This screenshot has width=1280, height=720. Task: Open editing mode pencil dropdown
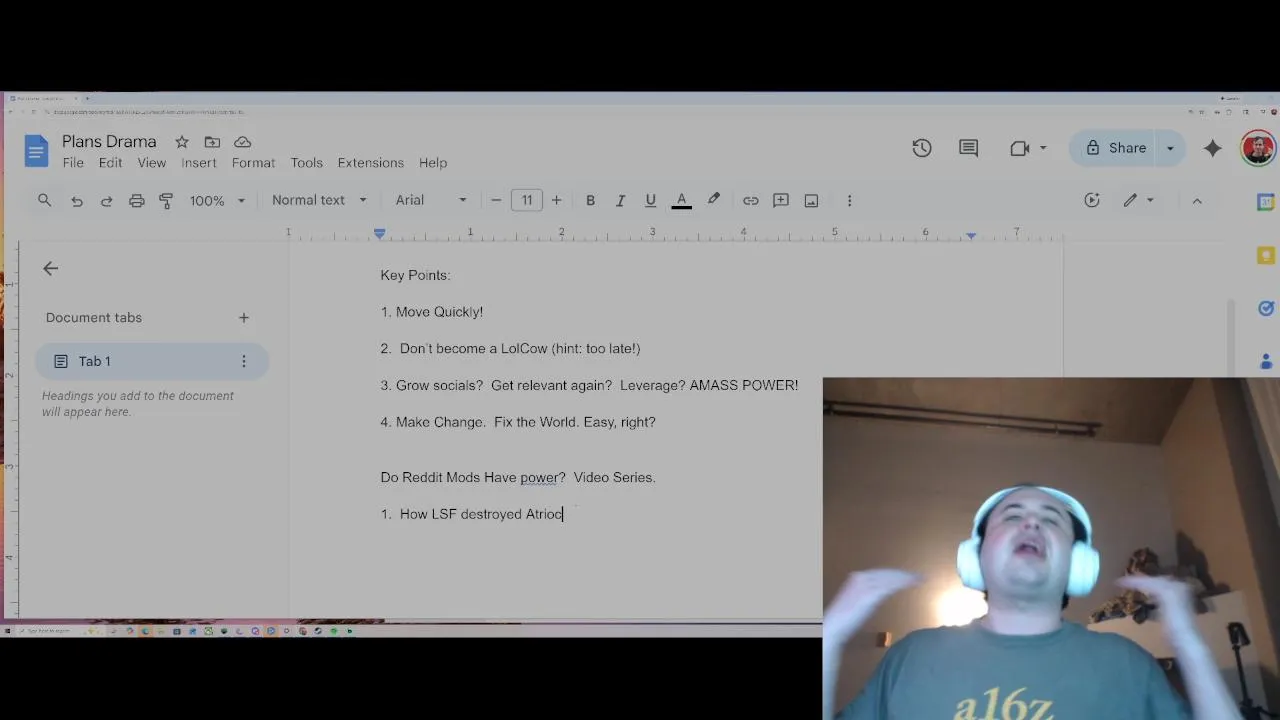point(1138,201)
